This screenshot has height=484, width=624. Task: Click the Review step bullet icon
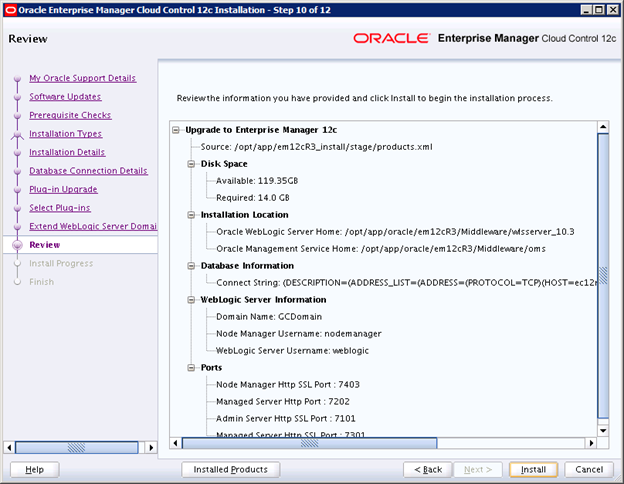pos(17,245)
